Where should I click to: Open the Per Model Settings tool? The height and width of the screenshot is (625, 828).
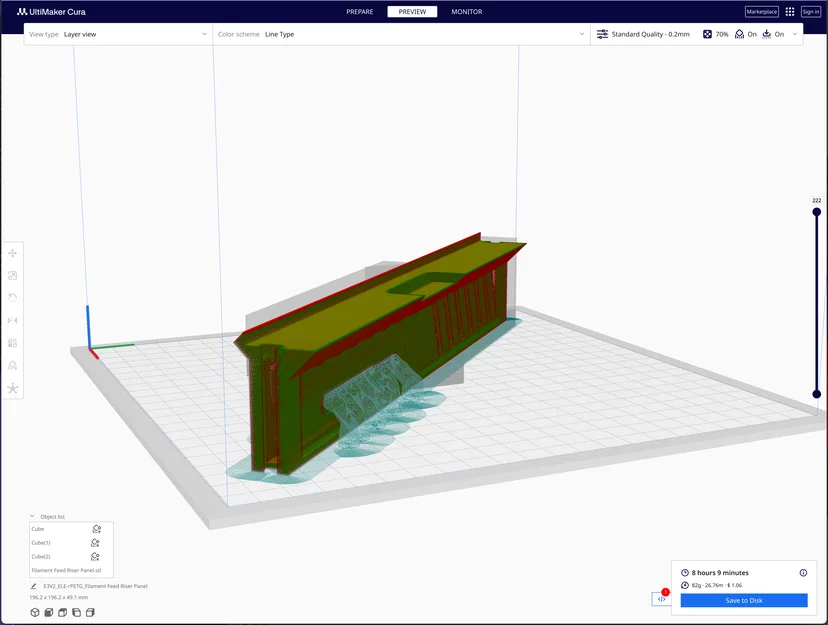(13, 343)
